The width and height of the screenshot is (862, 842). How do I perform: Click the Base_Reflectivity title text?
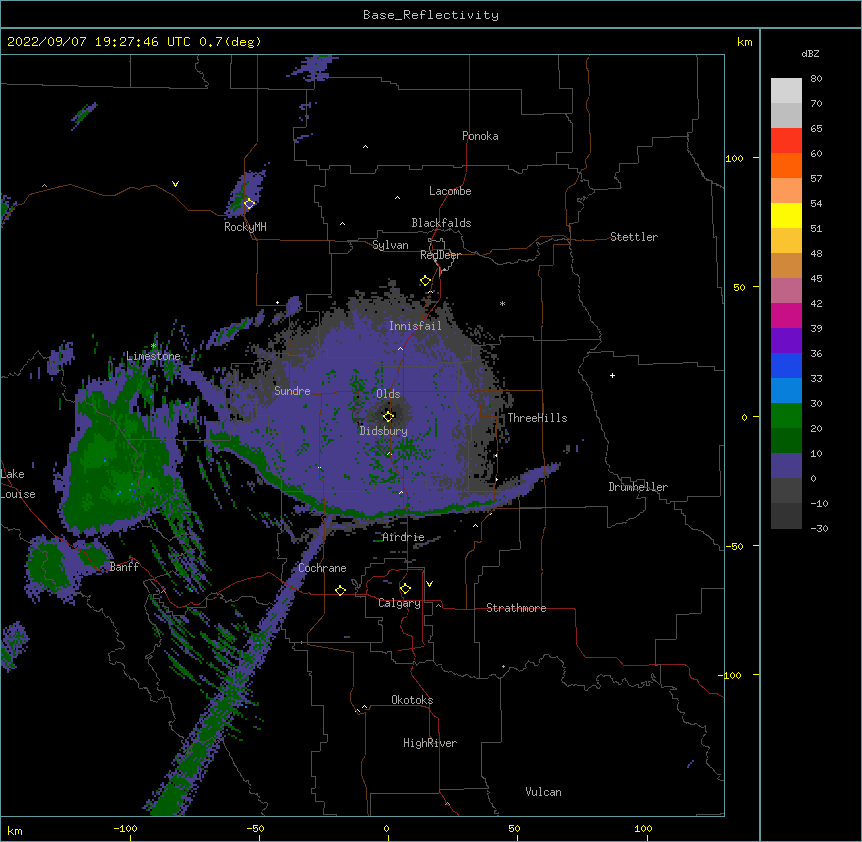pos(431,15)
